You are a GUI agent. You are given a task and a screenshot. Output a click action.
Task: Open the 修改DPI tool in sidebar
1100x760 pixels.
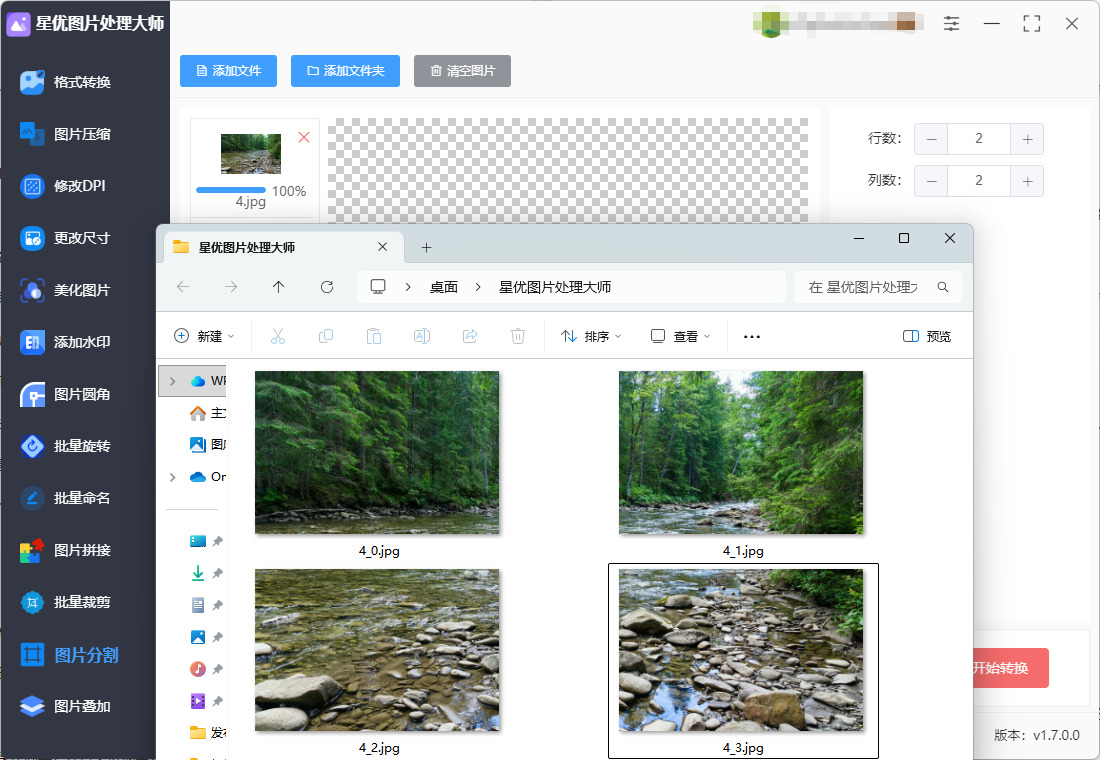pyautogui.click(x=78, y=186)
